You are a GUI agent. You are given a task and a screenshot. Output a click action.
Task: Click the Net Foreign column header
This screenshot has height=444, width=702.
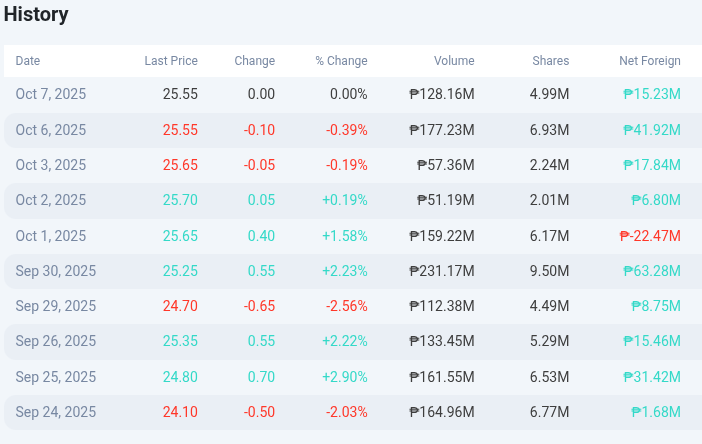(x=649, y=61)
